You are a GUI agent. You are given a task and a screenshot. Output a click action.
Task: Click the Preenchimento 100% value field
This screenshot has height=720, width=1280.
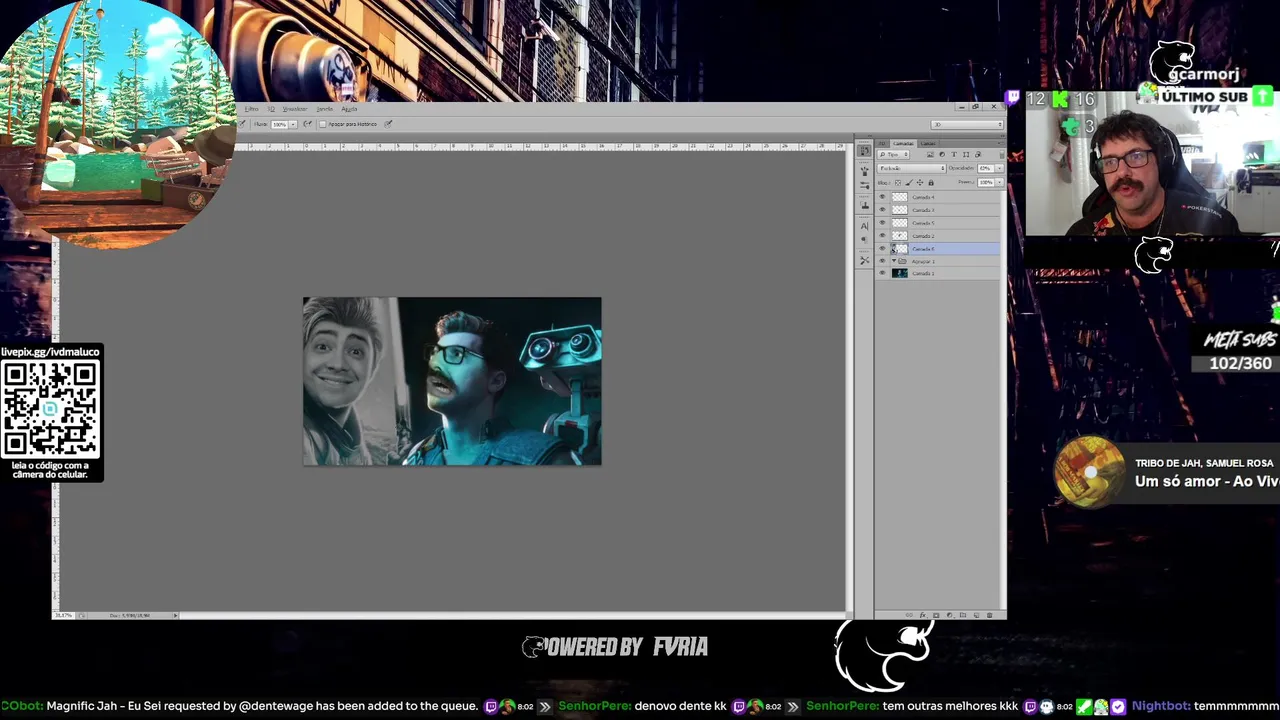pos(986,183)
